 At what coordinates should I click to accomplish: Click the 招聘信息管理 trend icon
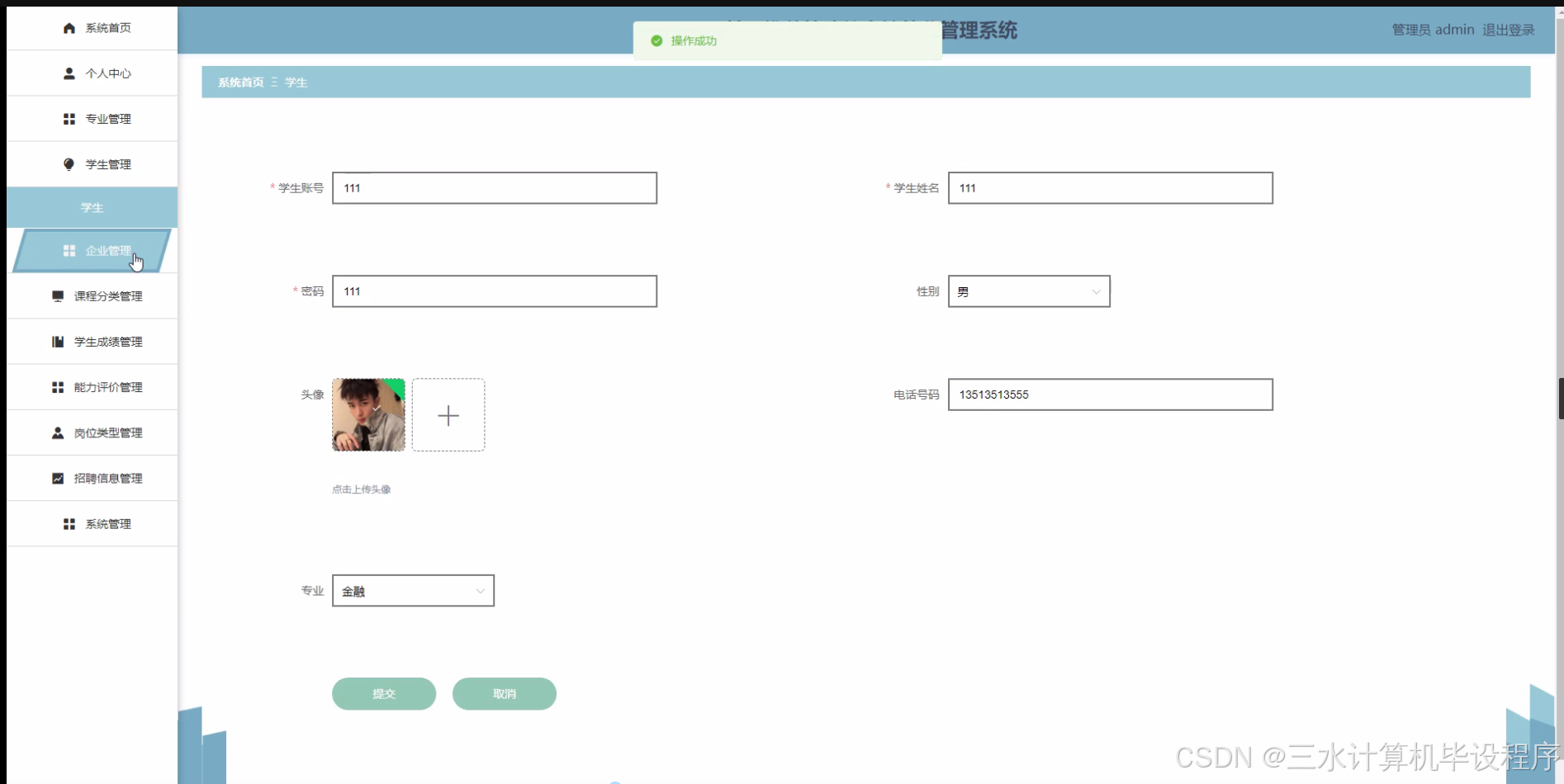pyautogui.click(x=58, y=478)
